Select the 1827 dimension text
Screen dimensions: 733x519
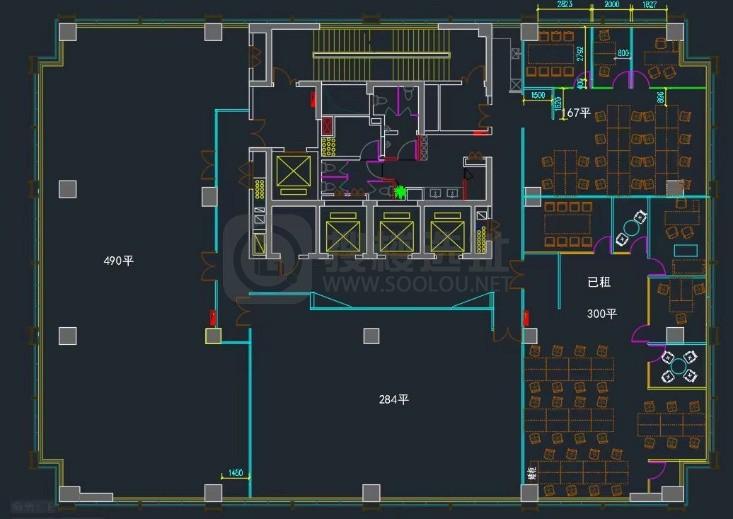[x=649, y=6]
